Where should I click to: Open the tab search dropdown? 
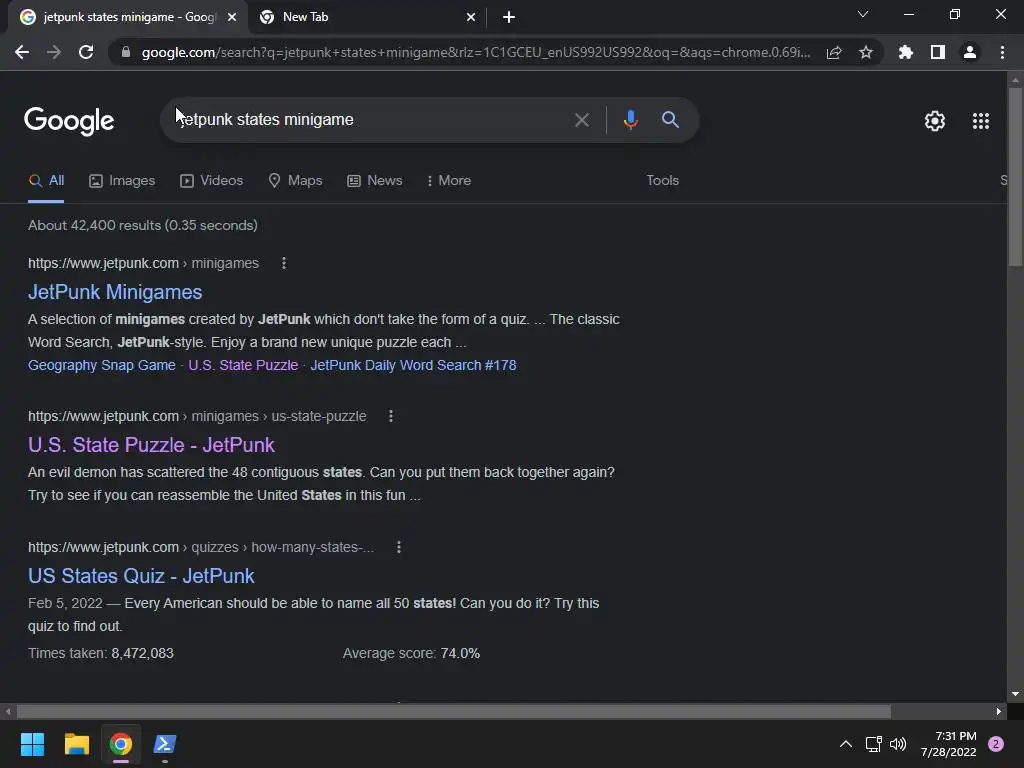click(863, 14)
